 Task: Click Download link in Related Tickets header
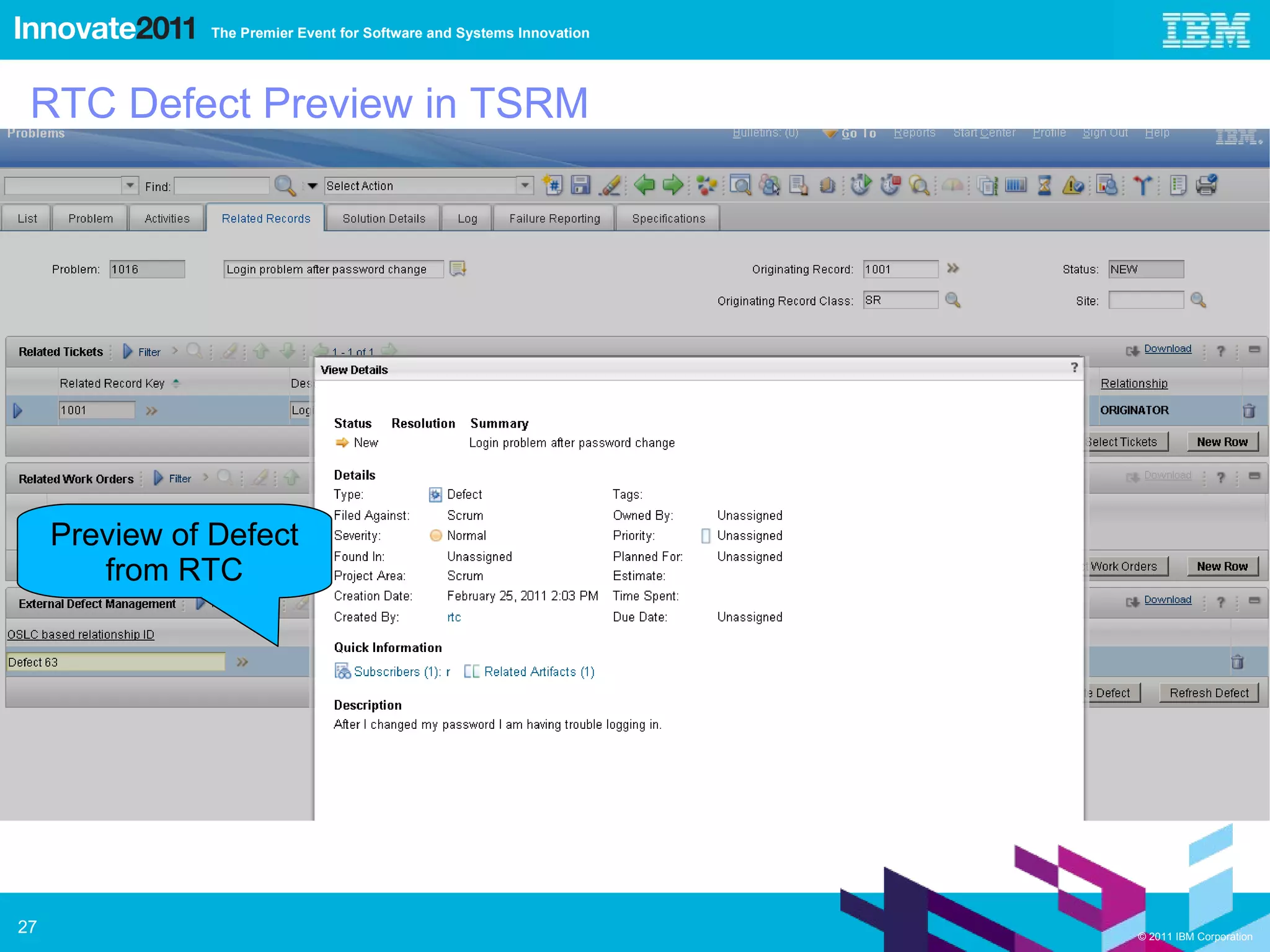1167,348
